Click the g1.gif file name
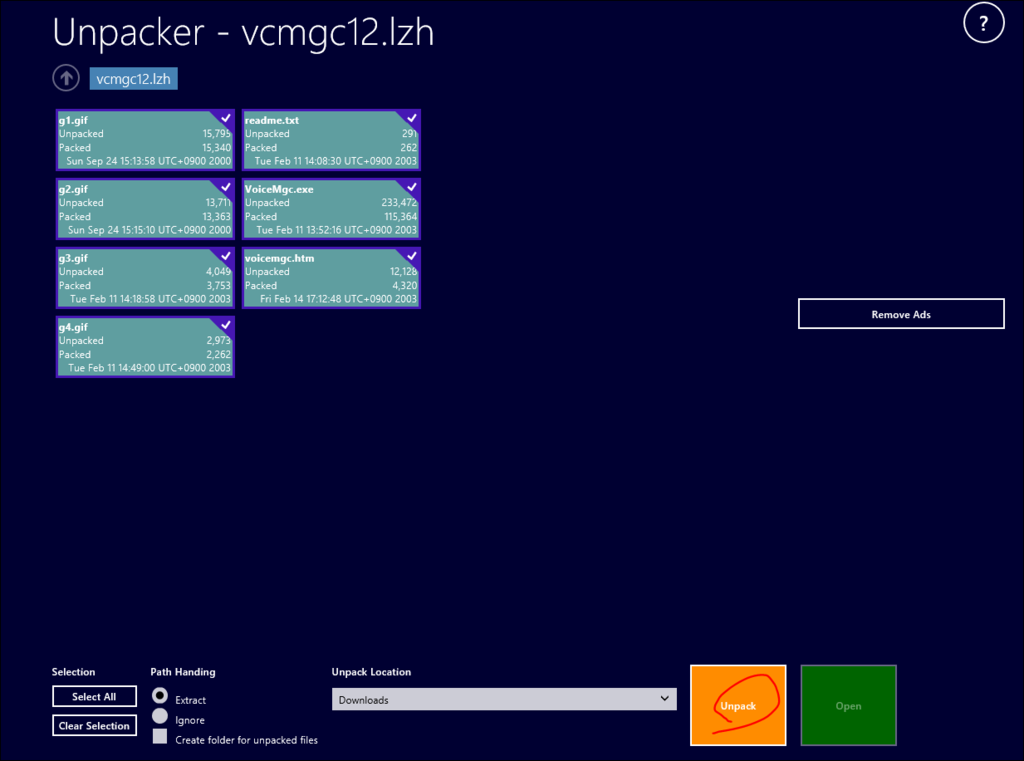 click(x=73, y=120)
